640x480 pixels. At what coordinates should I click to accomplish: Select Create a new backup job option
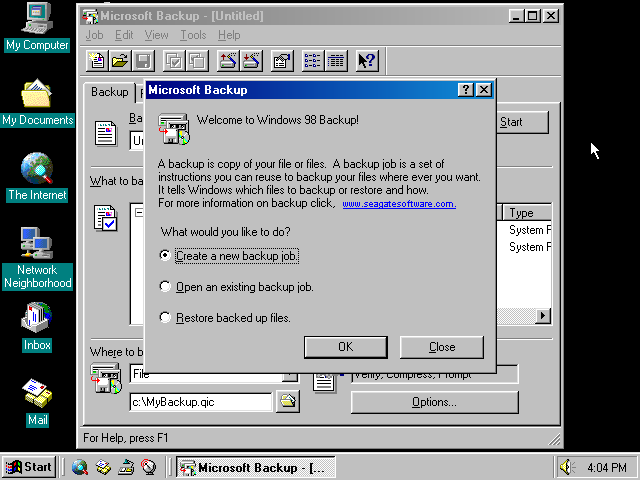coord(229,256)
